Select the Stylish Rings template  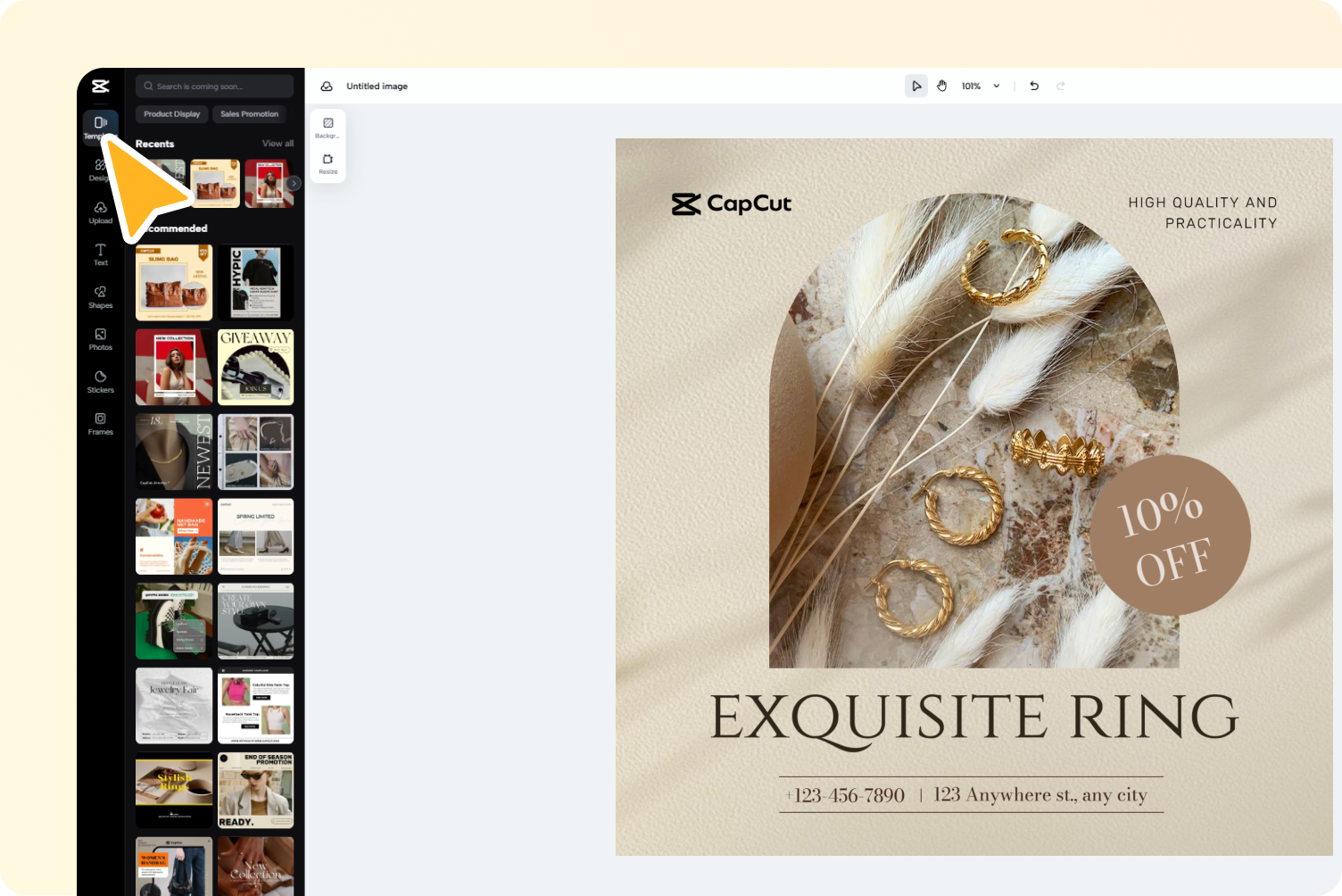pos(174,790)
